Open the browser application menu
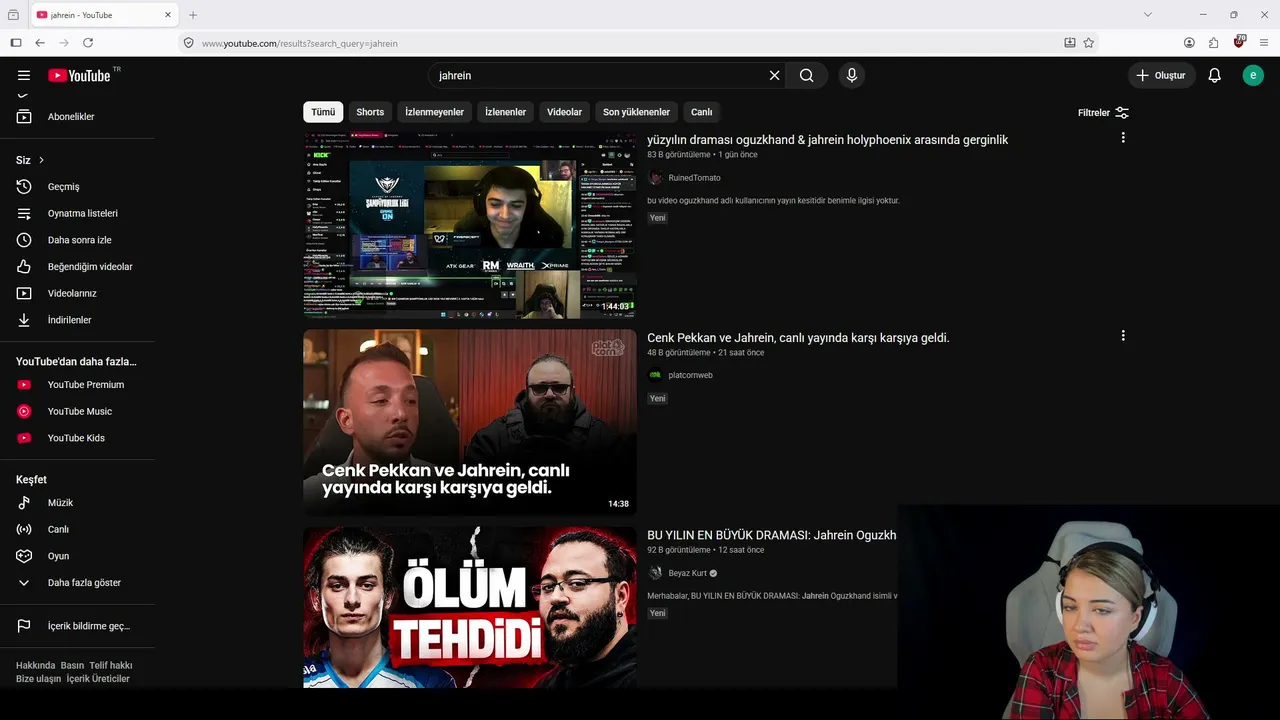Viewport: 1280px width, 720px height. [x=1264, y=43]
